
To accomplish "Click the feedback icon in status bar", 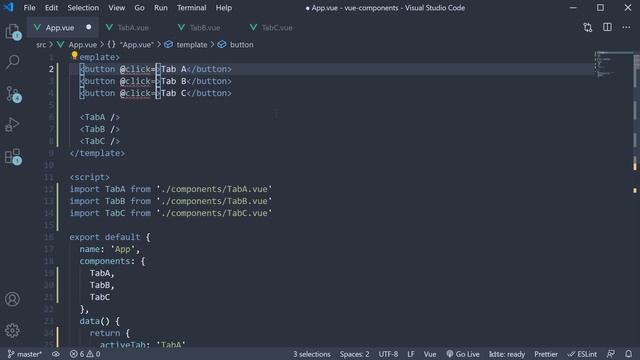I will click(611, 354).
